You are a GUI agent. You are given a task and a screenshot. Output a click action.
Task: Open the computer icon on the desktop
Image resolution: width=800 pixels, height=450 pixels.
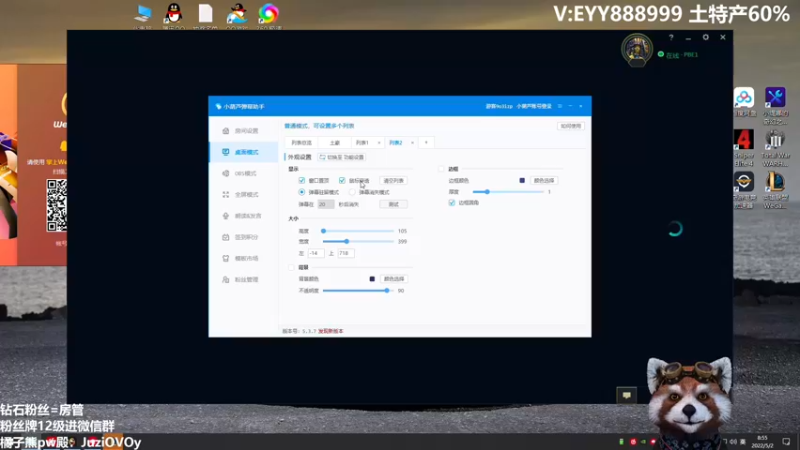(x=143, y=14)
